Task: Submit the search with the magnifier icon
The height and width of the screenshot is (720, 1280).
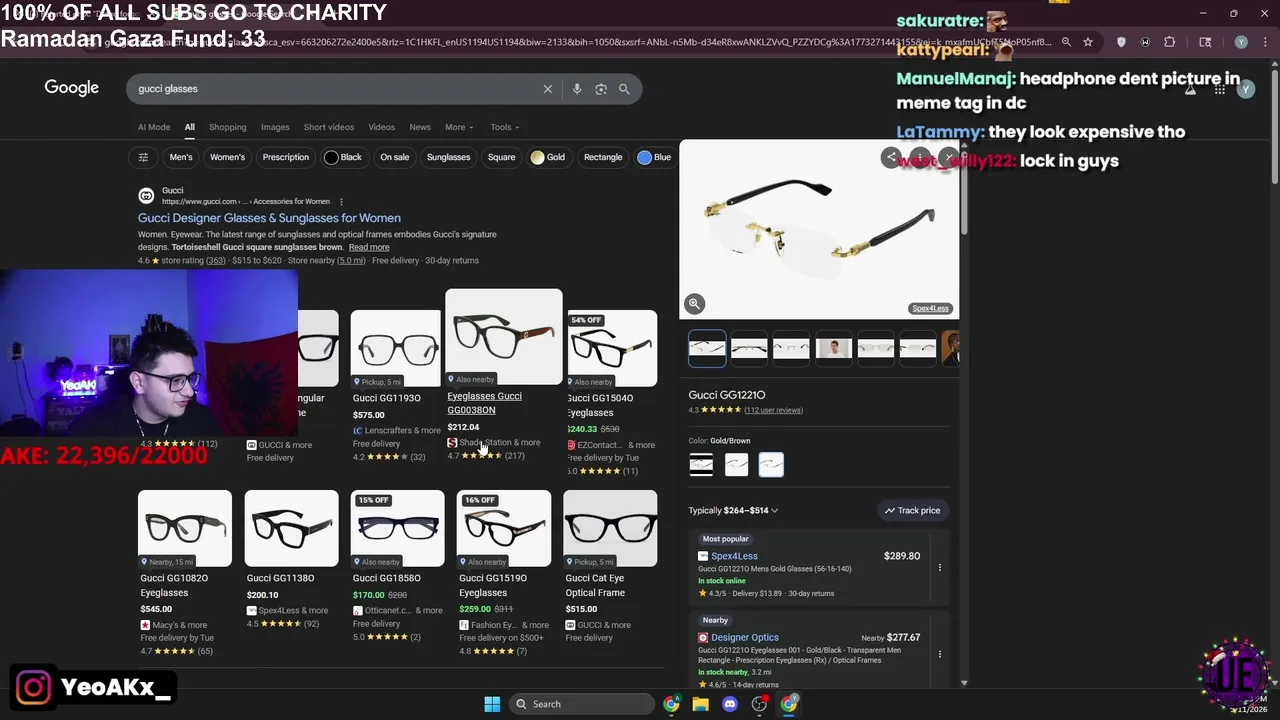Action: tap(624, 89)
